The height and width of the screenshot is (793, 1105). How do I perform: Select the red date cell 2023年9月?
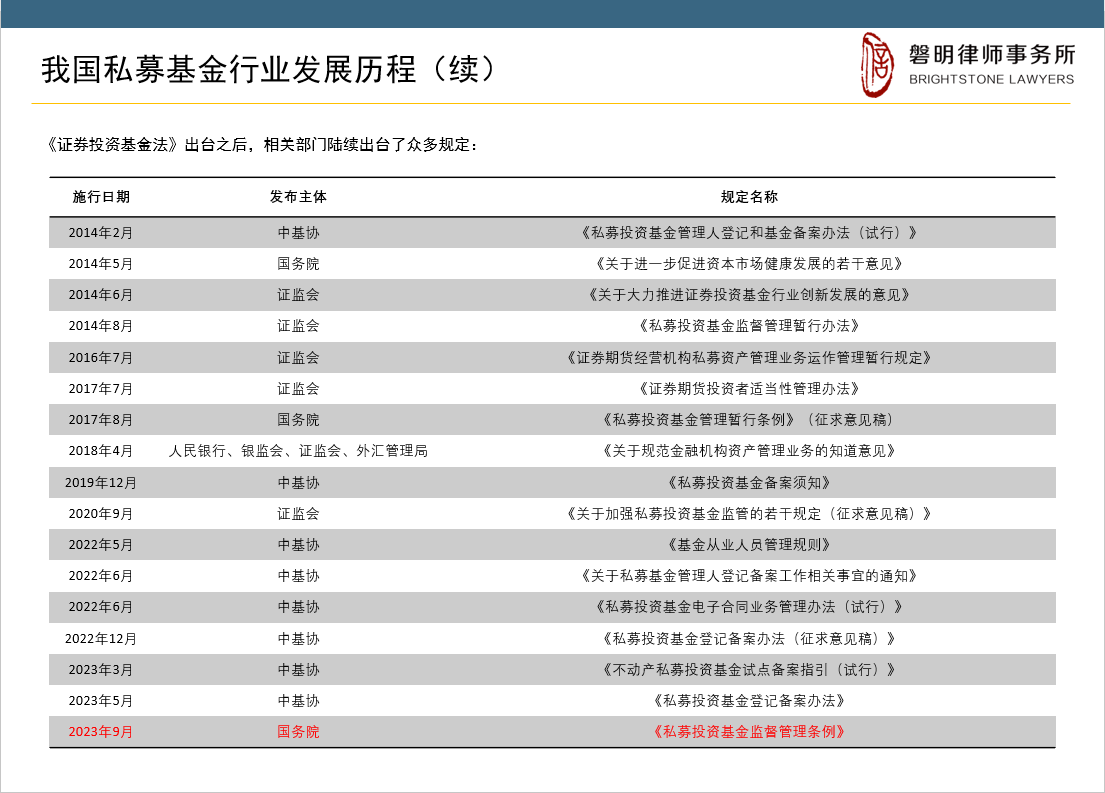pyautogui.click(x=101, y=732)
